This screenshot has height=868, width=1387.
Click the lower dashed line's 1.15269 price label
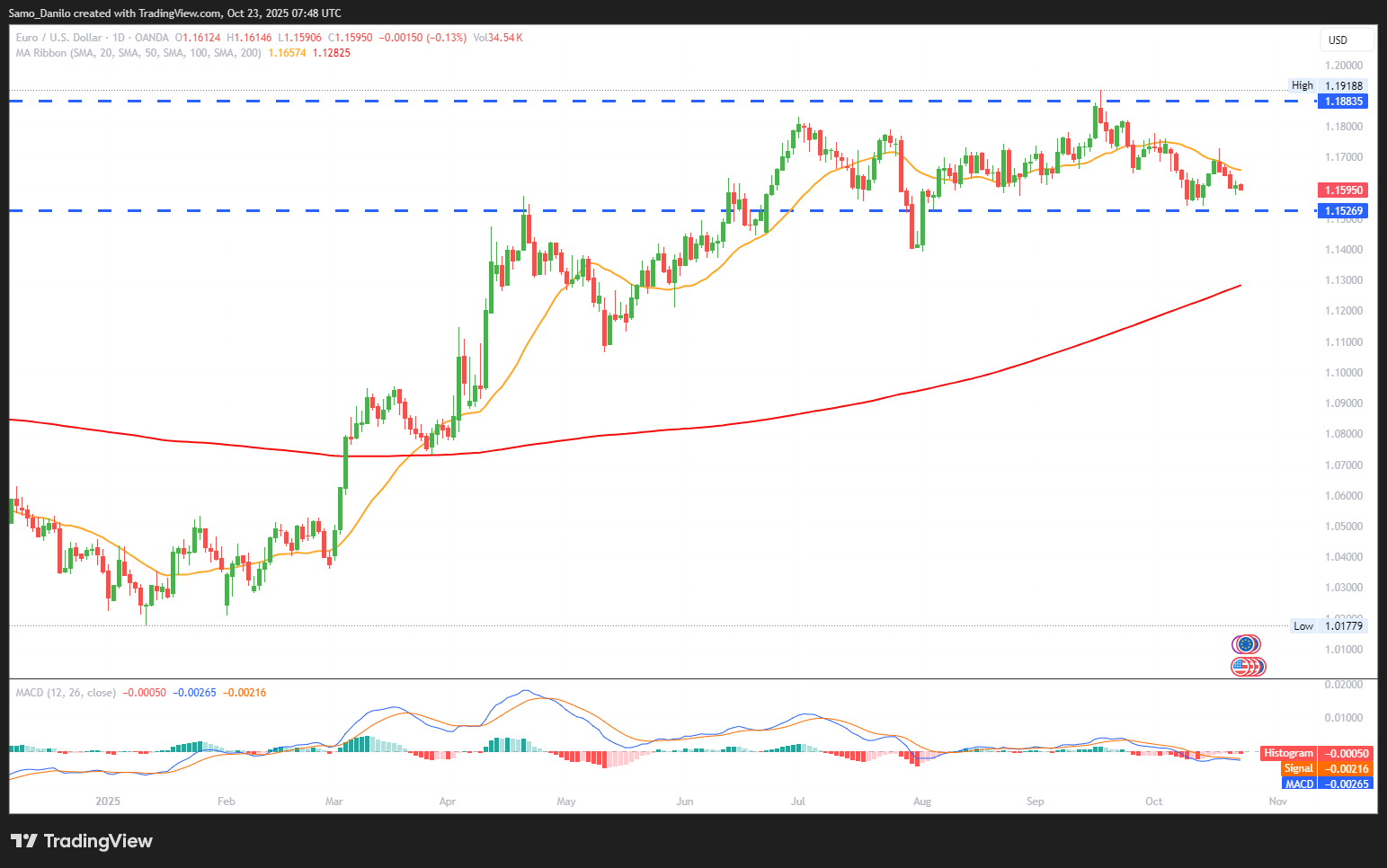(1343, 210)
